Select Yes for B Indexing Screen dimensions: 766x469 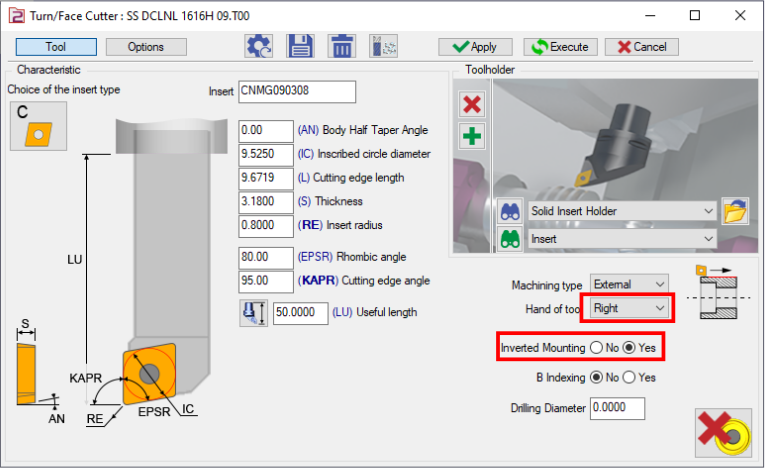(x=629, y=378)
